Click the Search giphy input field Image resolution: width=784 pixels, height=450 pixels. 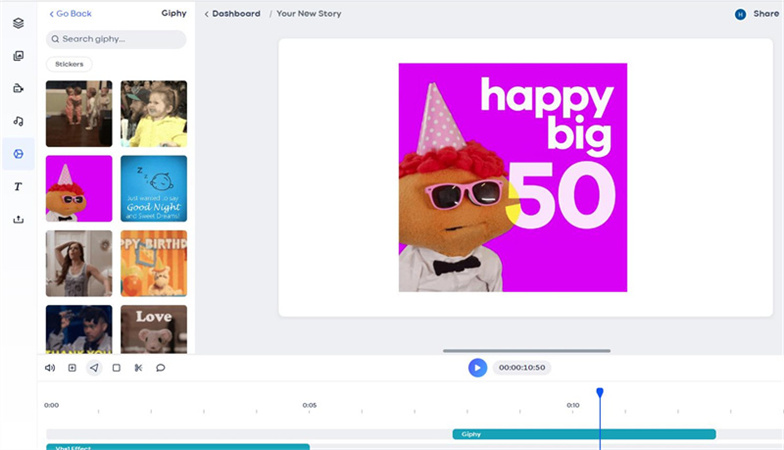116,39
